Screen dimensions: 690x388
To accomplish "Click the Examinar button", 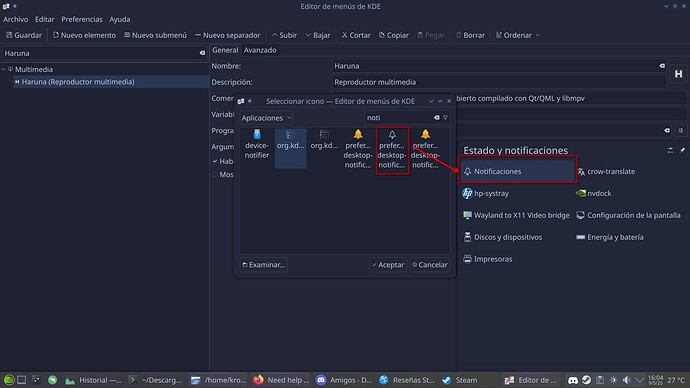I will point(264,265).
